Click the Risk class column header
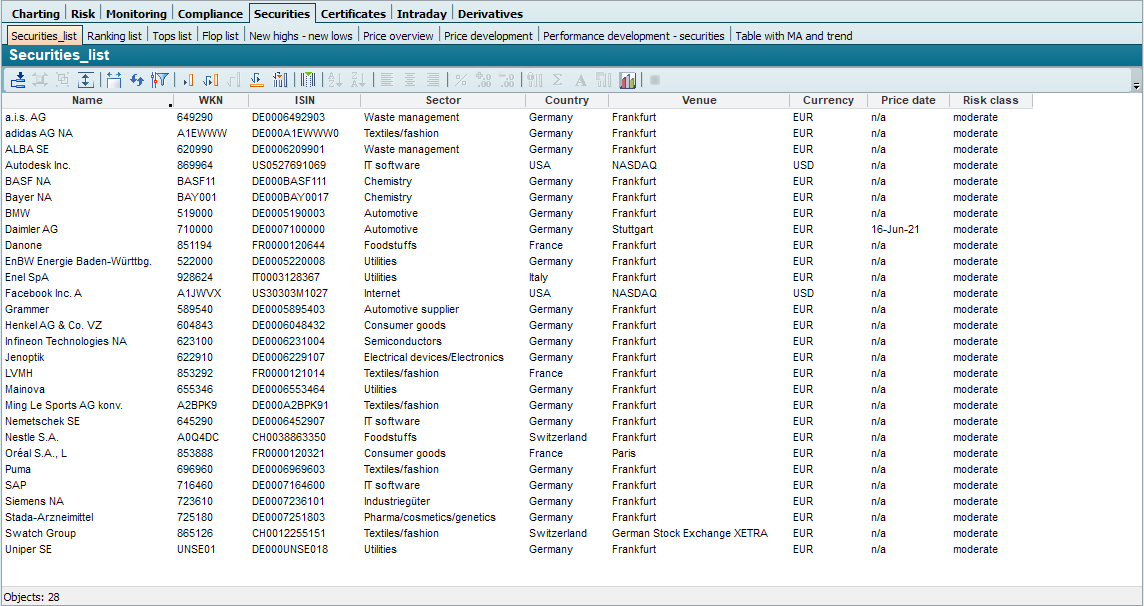1144x606 pixels. pos(990,100)
